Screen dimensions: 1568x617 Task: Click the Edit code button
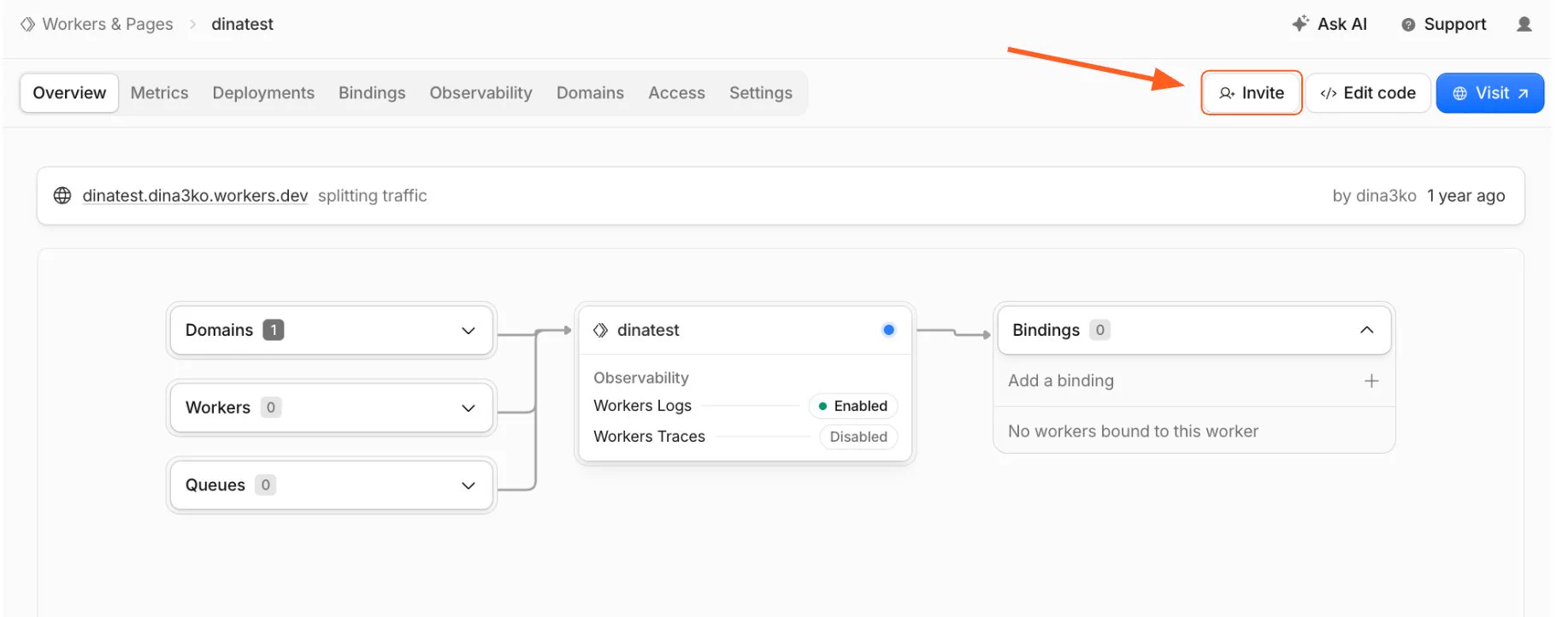click(x=1368, y=93)
